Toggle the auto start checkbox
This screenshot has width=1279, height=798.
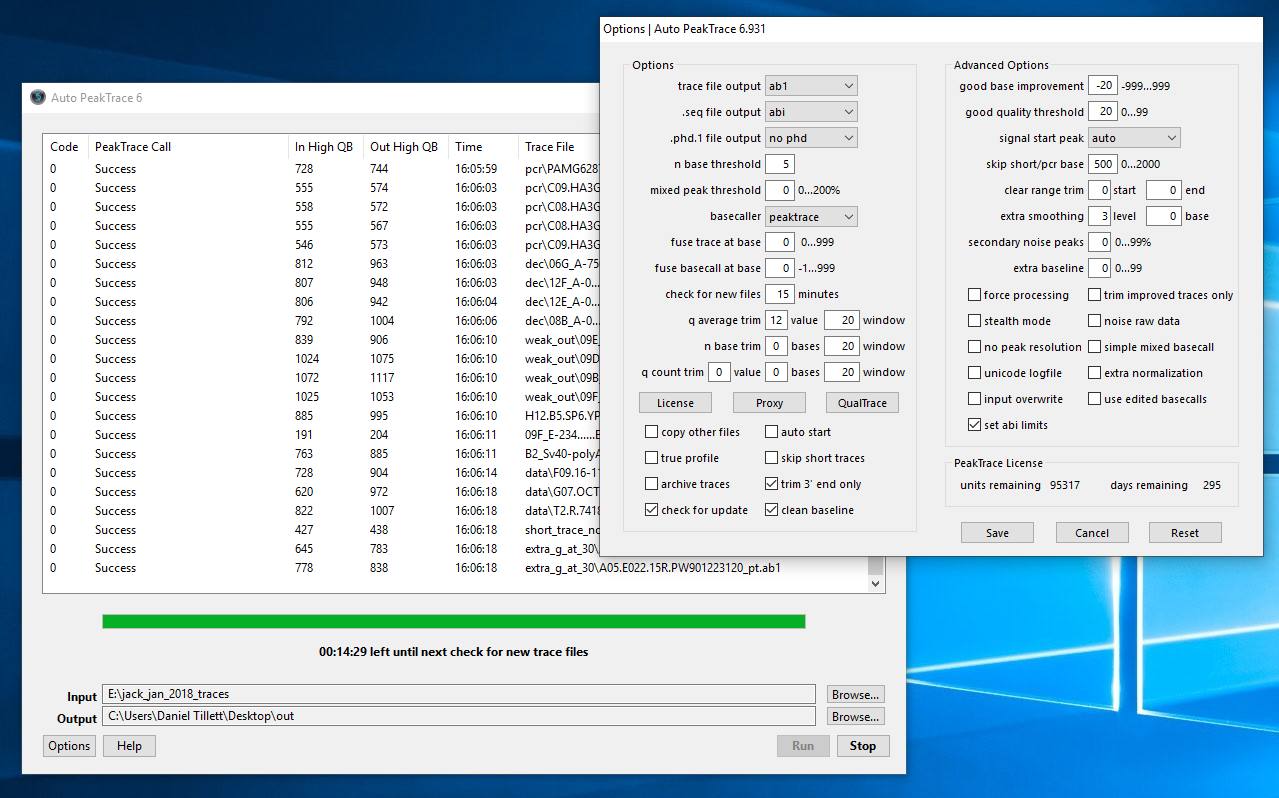pos(772,432)
